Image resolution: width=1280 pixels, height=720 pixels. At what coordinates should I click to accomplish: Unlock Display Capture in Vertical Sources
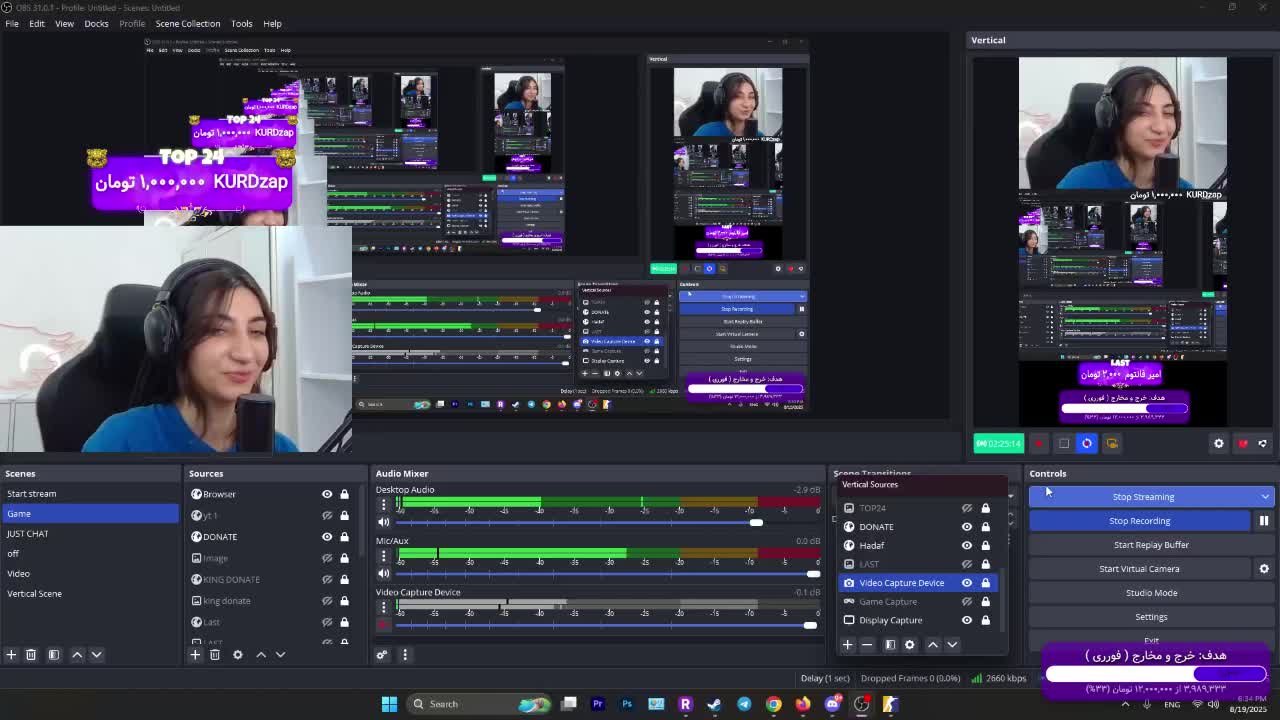[x=985, y=620]
